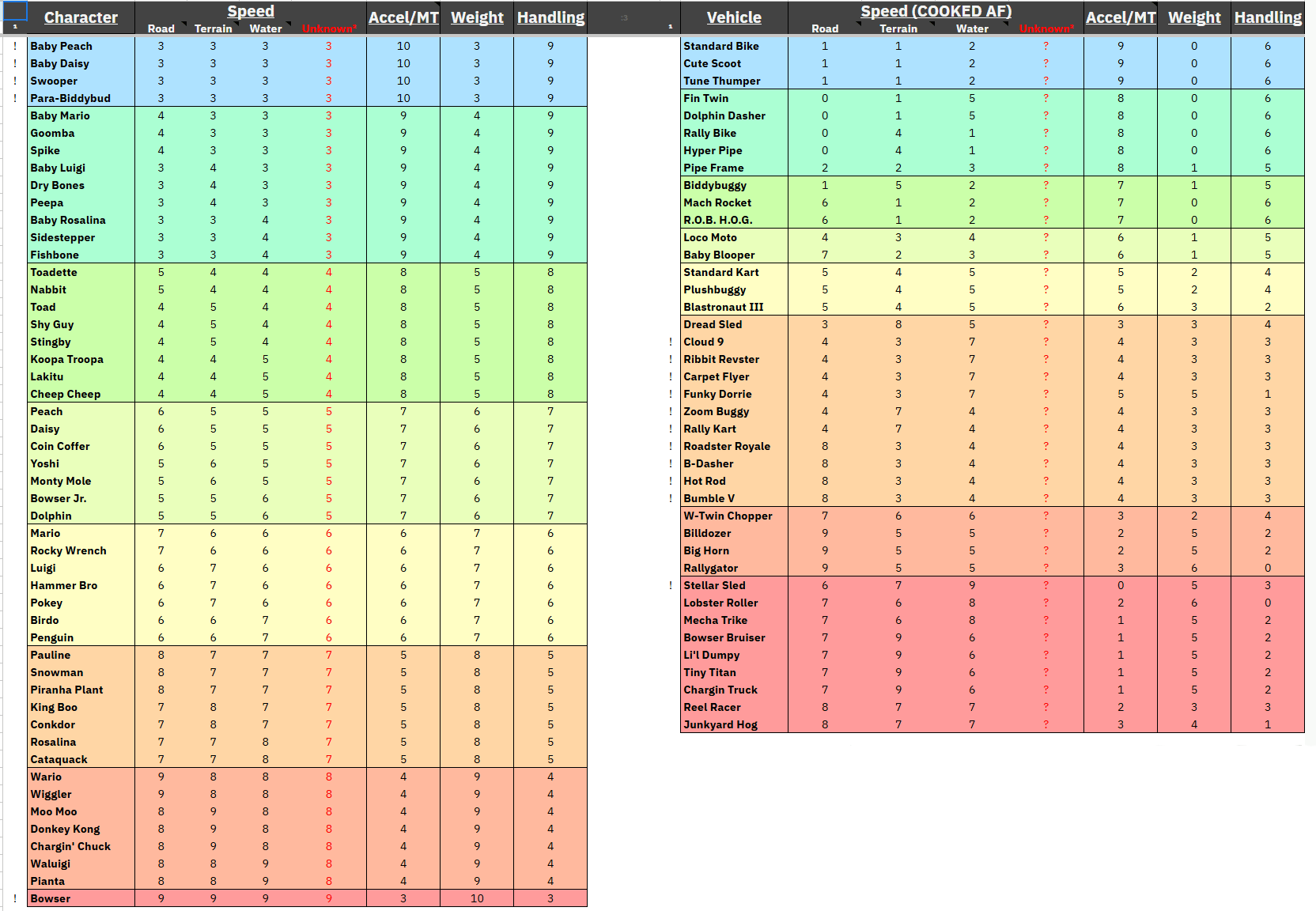Click the red Unknown* subheader in character table

(329, 28)
